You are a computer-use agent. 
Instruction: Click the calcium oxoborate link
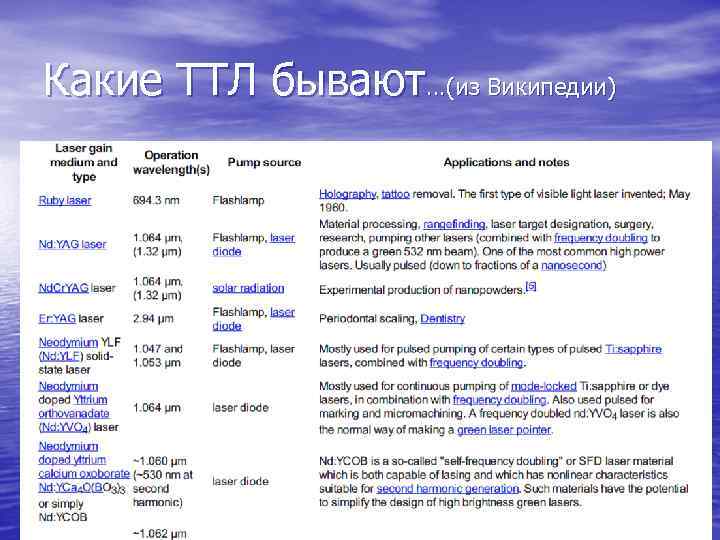click(84, 473)
